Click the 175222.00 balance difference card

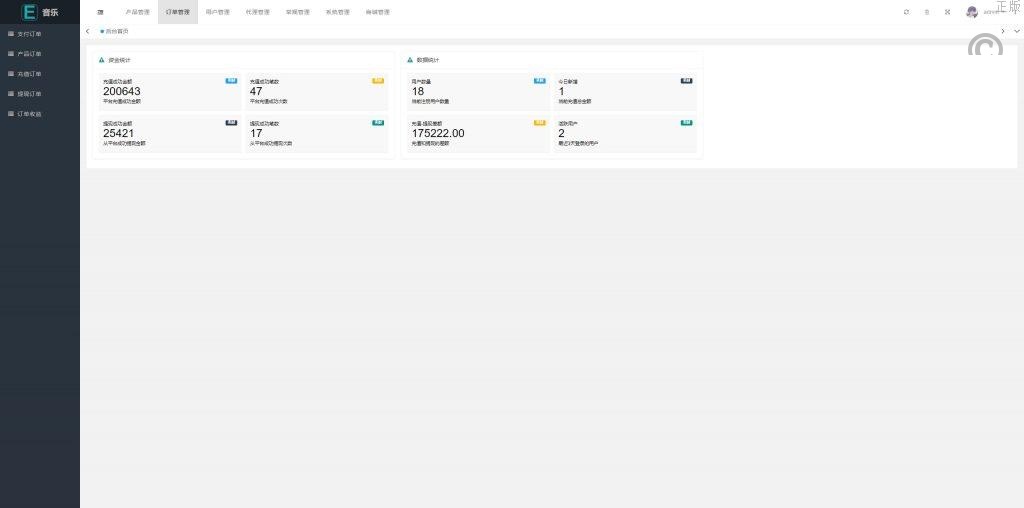point(477,133)
